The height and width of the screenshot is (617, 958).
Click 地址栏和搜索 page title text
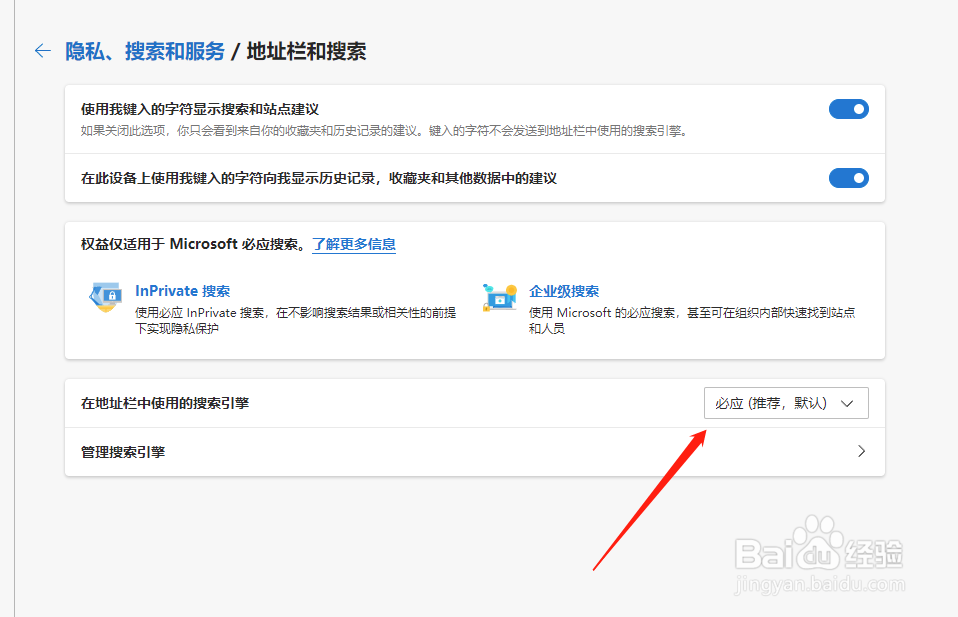click(x=306, y=51)
